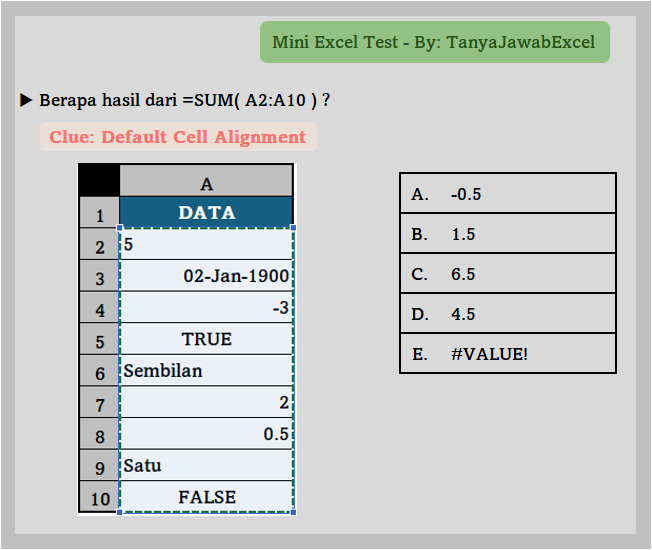Image resolution: width=652 pixels, height=550 pixels.
Task: Click row header 6
Action: (x=99, y=370)
